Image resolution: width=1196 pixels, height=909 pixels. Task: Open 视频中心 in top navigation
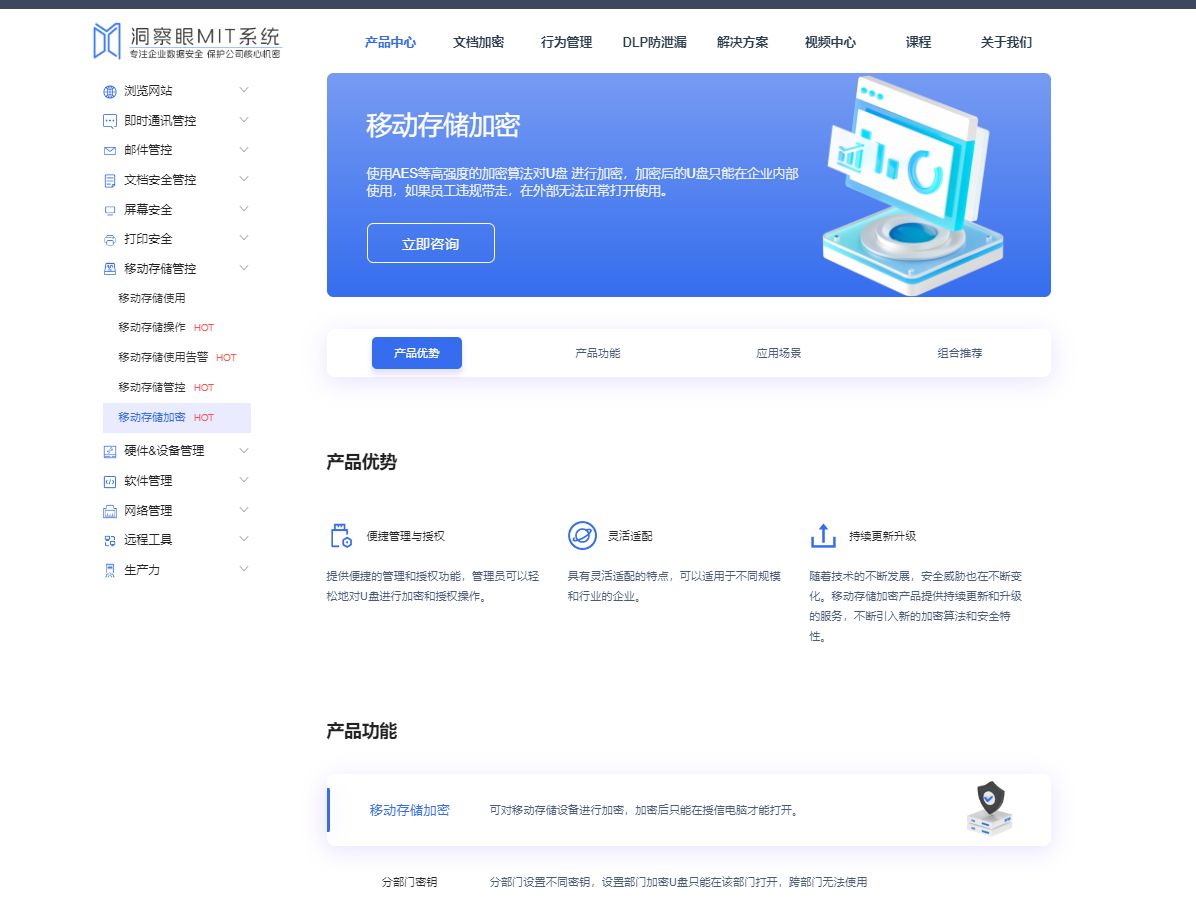(831, 43)
